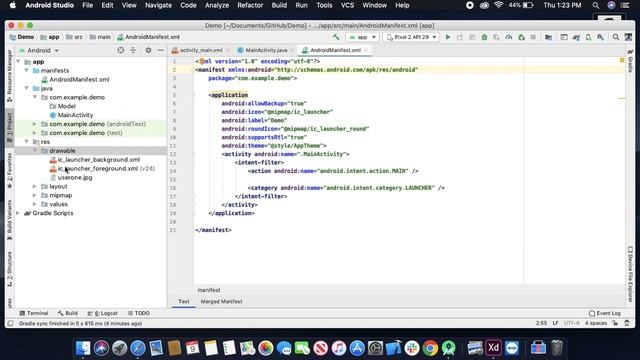Switch to activity_main.xml editor tab

(x=201, y=50)
